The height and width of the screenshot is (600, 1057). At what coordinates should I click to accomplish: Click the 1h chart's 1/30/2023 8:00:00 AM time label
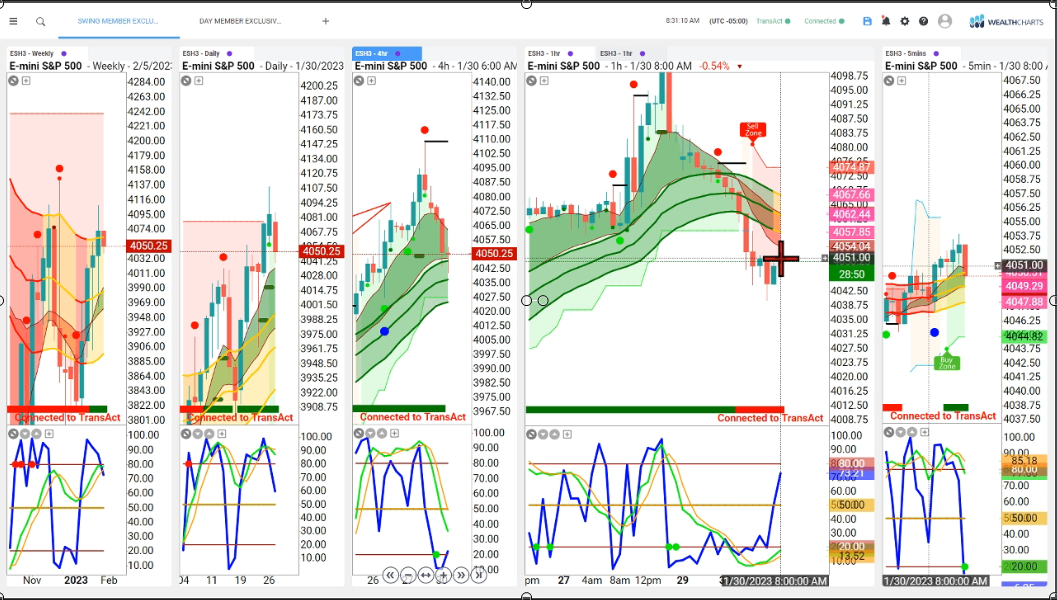tap(775, 580)
